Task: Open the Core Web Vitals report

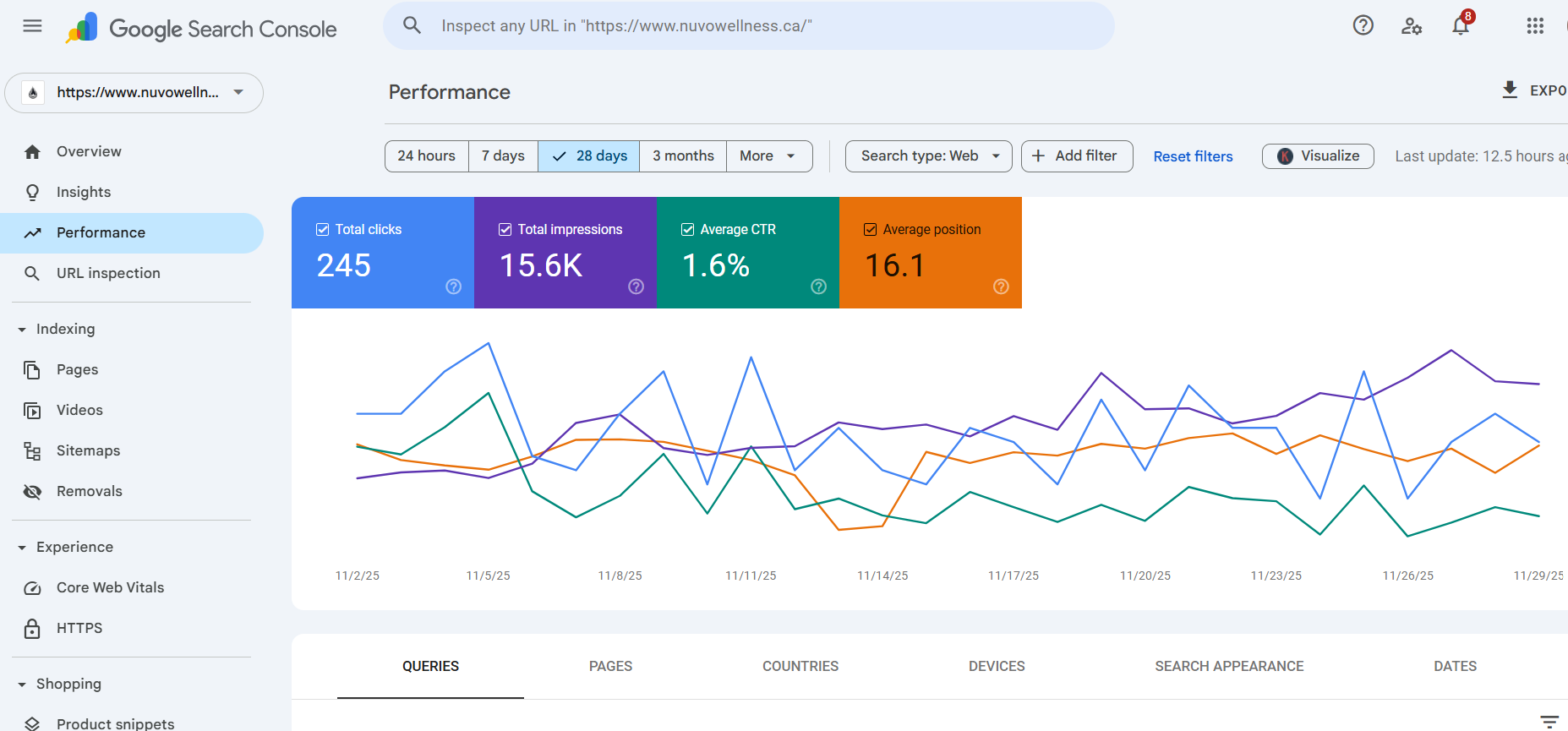Action: point(110,587)
